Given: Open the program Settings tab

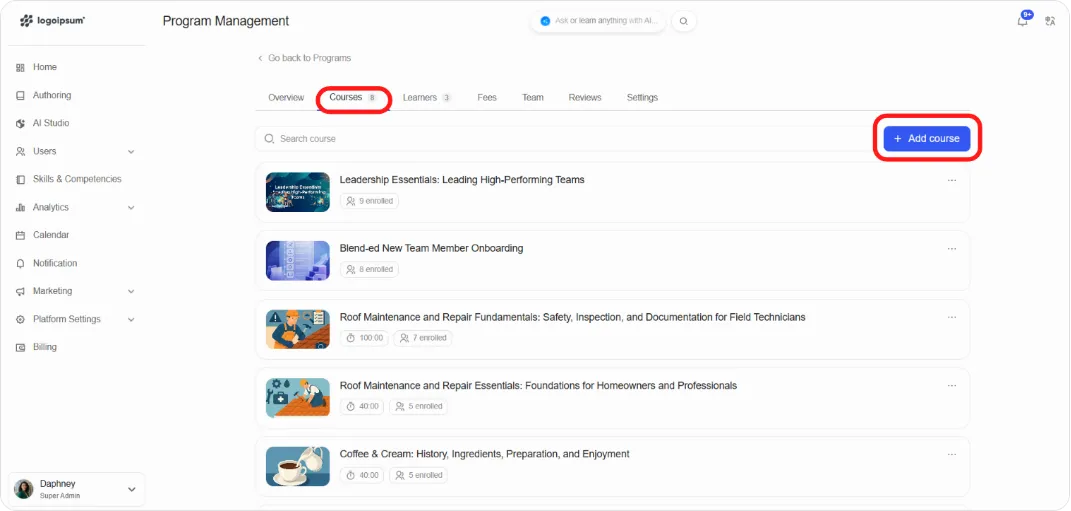Looking at the screenshot, I should [642, 98].
